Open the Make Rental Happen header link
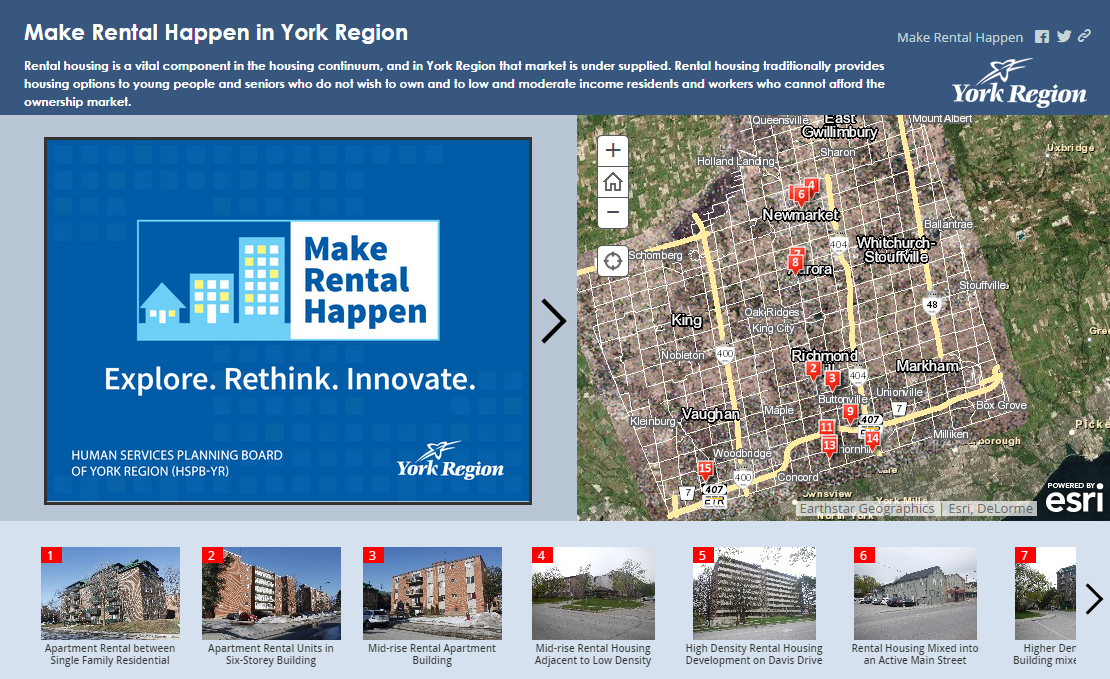 click(959, 38)
